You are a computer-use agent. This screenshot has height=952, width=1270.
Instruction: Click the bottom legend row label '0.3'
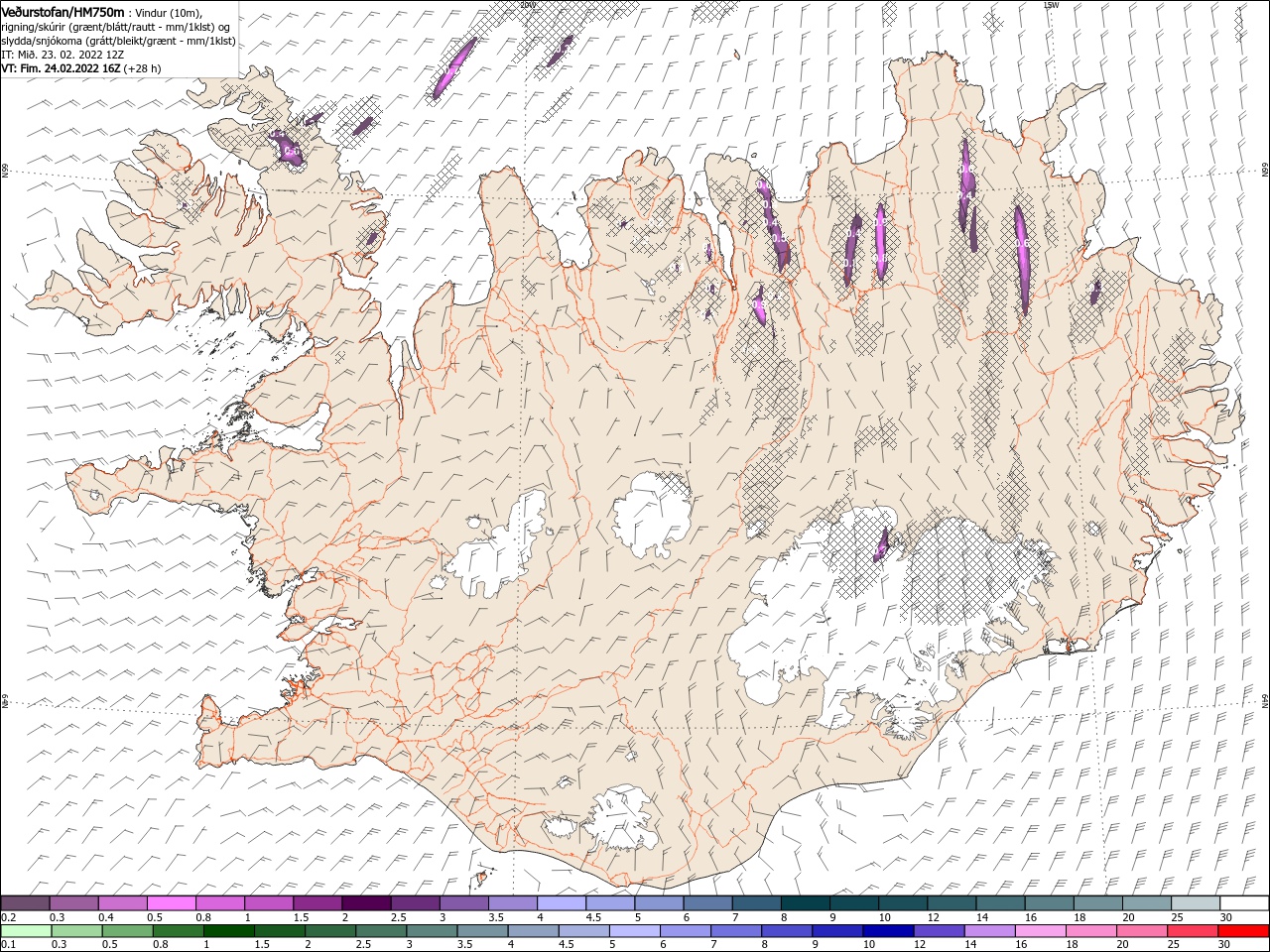coord(59,945)
